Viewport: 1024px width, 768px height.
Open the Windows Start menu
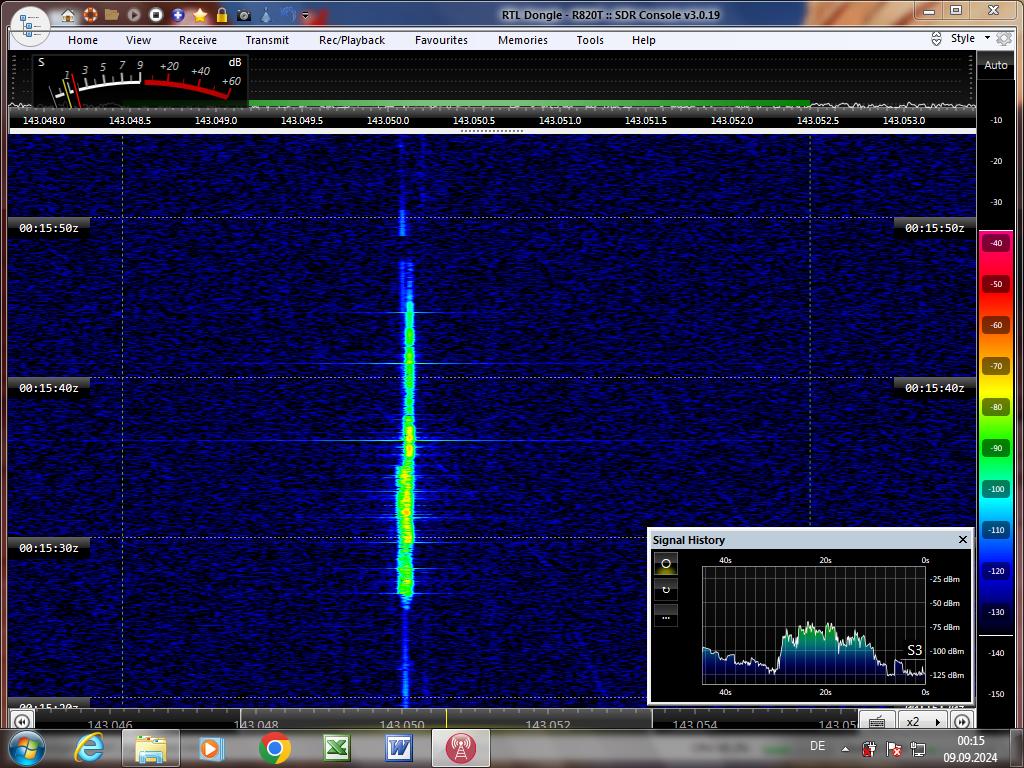point(26,748)
